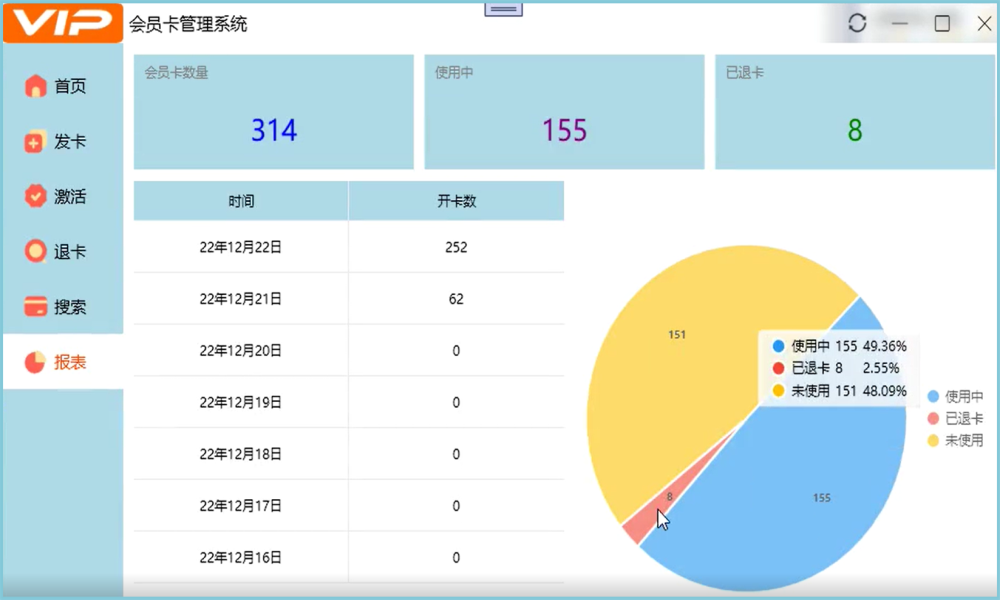Select the 报表 report tab
Image resolution: width=1000 pixels, height=600 pixels.
(63, 362)
